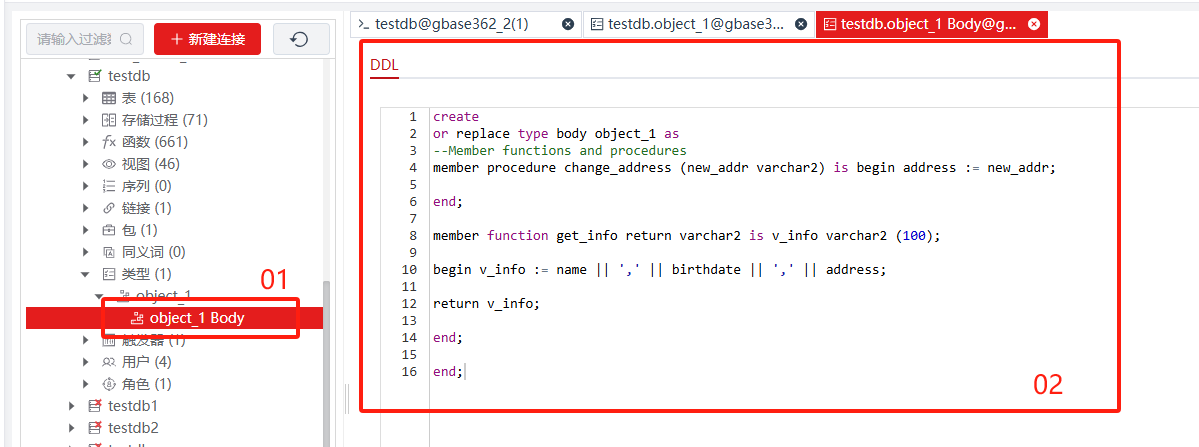The image size is (1199, 447).
Task: Click the 视图 (46) eye icon
Action: [109, 164]
